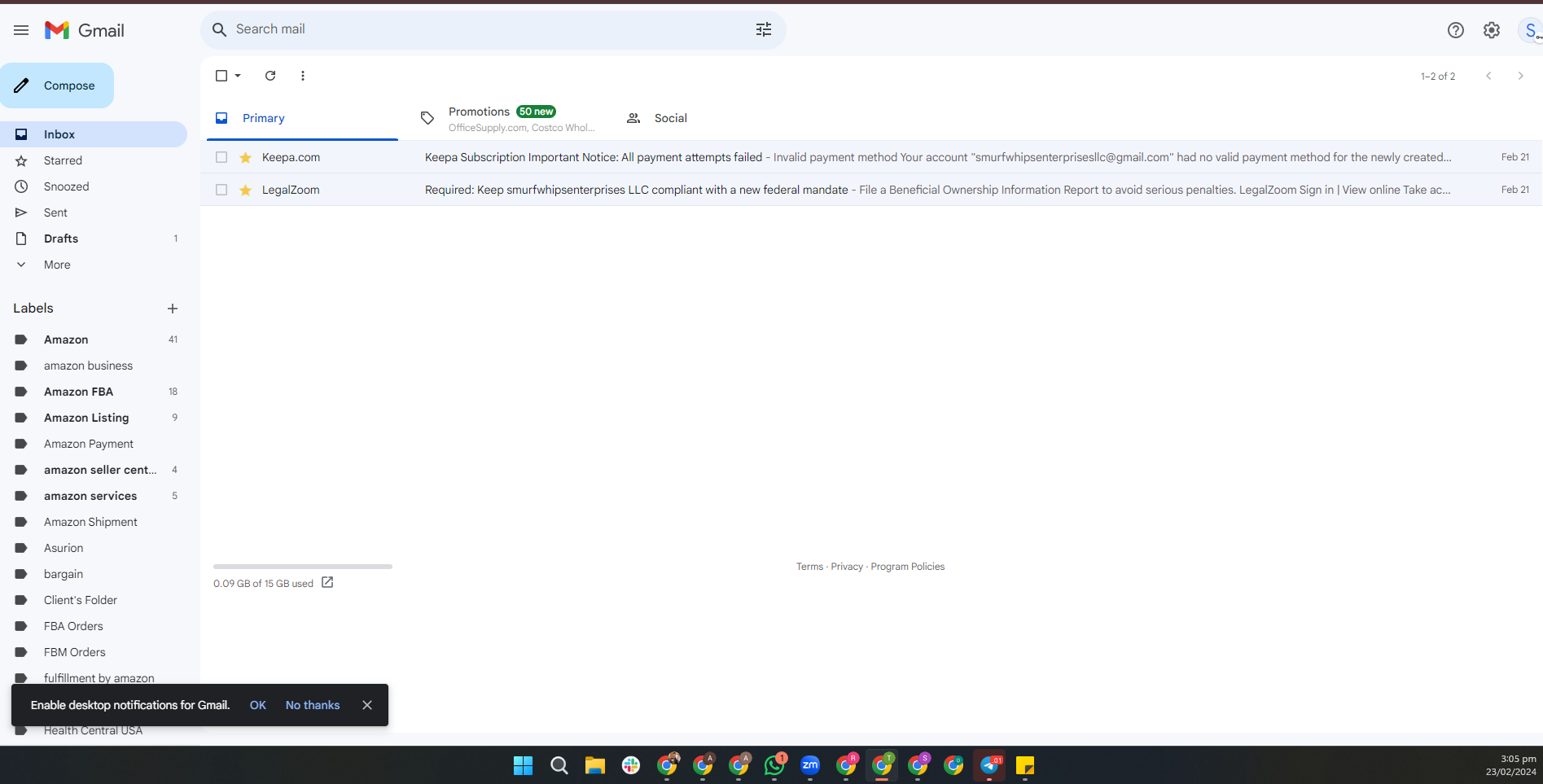This screenshot has width=1543, height=784.
Task: Open WhatsApp from the taskbar
Action: tap(774, 765)
